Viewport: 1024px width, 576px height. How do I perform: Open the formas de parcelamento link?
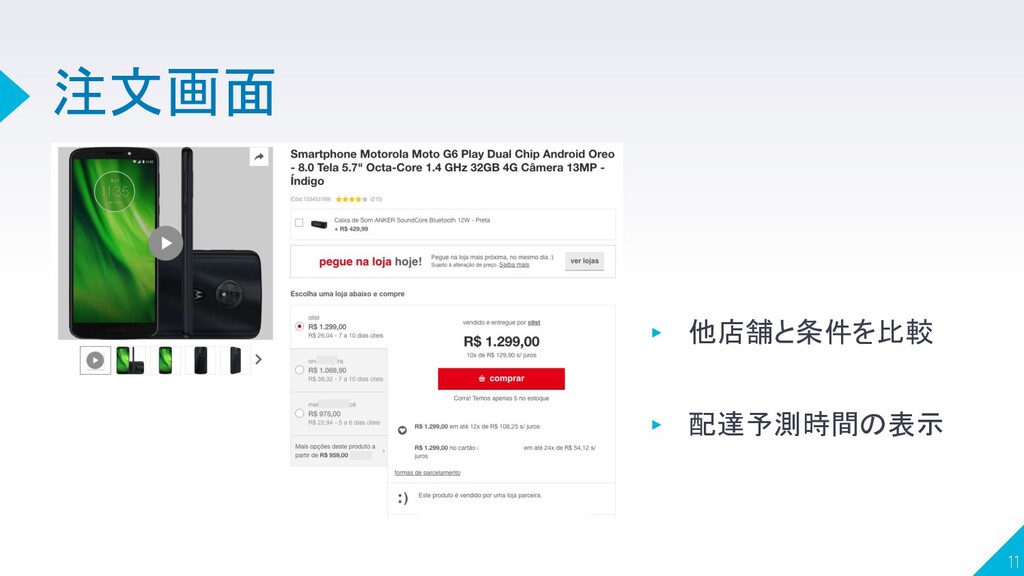point(427,473)
